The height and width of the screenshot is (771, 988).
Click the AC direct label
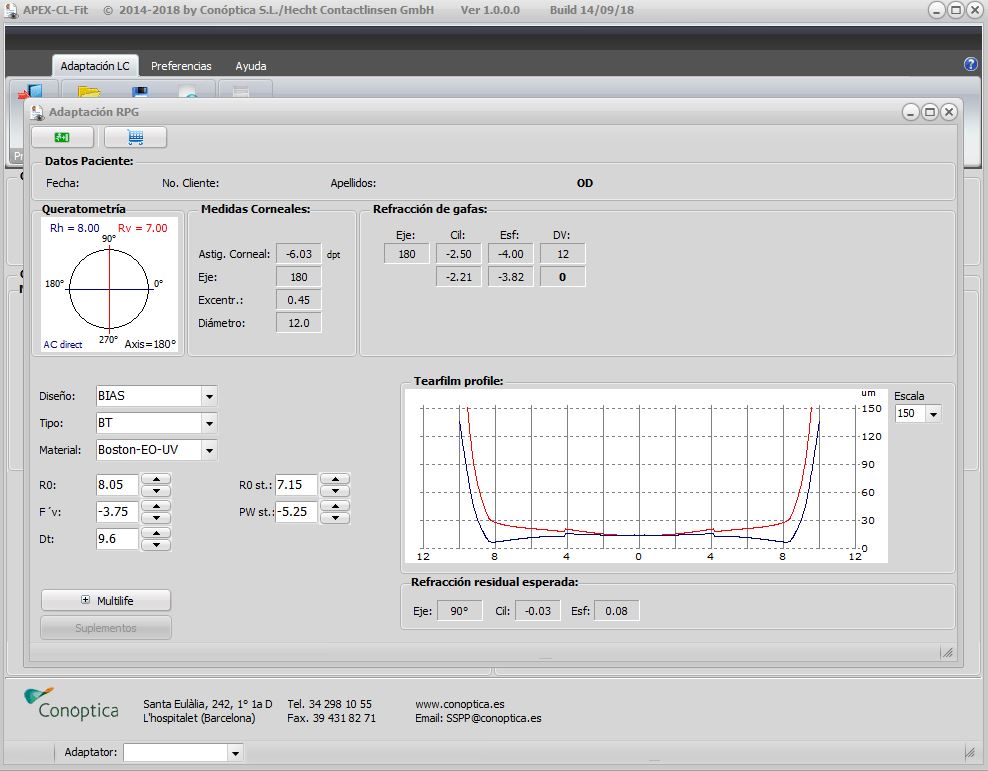click(63, 345)
